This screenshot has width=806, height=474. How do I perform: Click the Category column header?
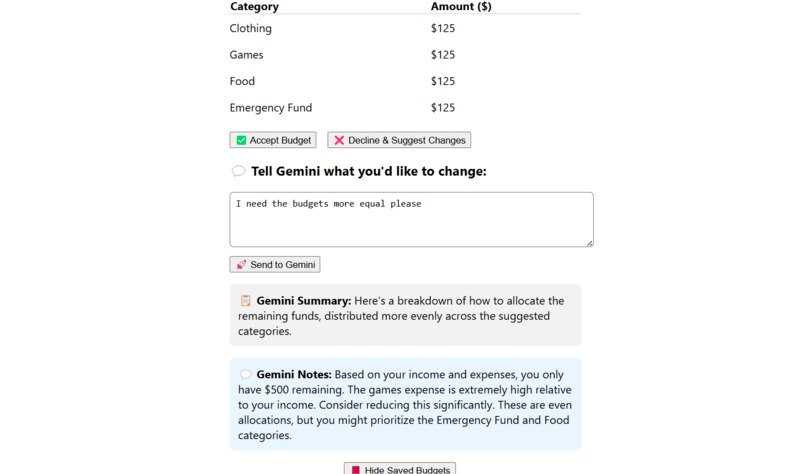(x=254, y=7)
